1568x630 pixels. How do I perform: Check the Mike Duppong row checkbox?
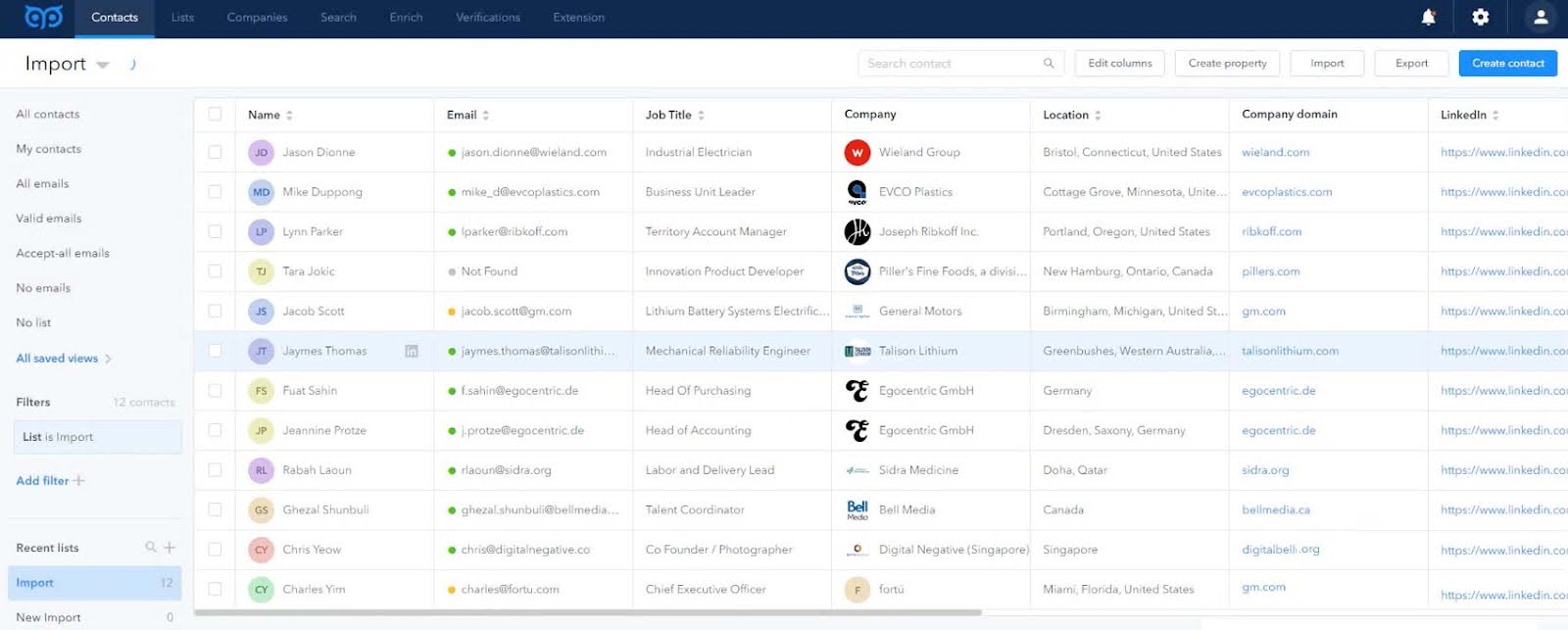tap(215, 192)
